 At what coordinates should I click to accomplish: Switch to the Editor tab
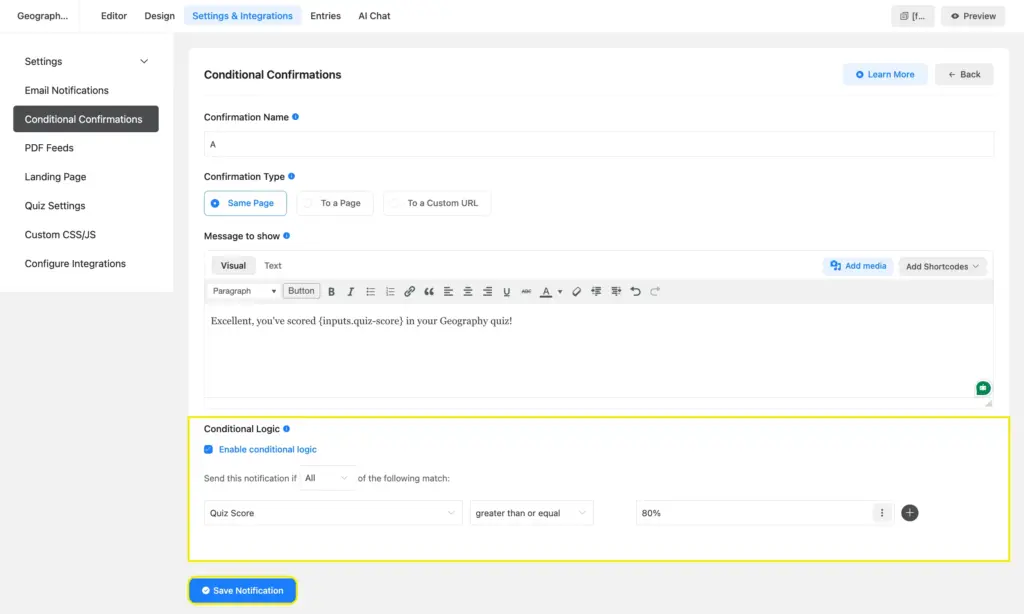pos(114,16)
